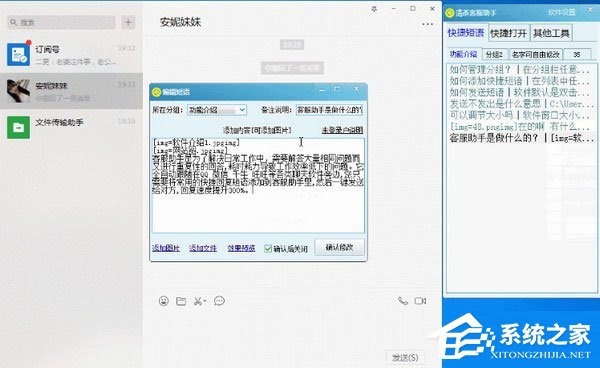Switch to the 其他工具 tab
600x368 pixels.
pyautogui.click(x=551, y=34)
